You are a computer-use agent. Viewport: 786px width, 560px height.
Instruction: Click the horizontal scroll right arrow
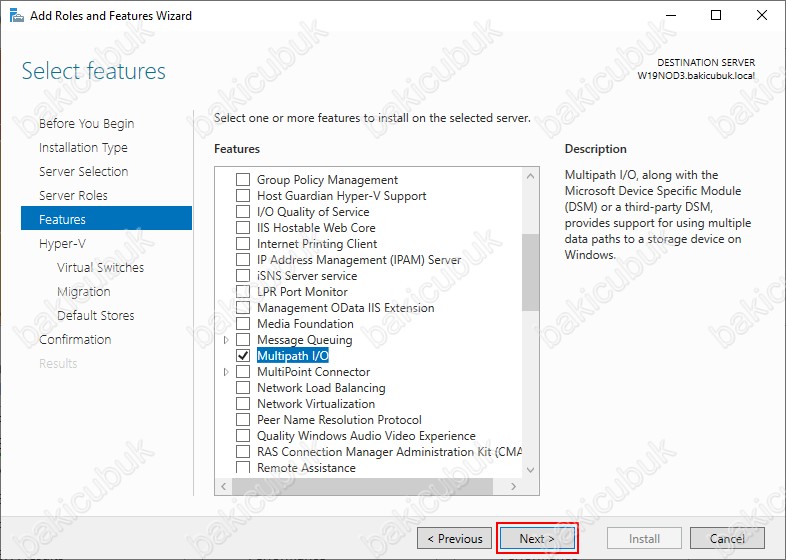513,486
